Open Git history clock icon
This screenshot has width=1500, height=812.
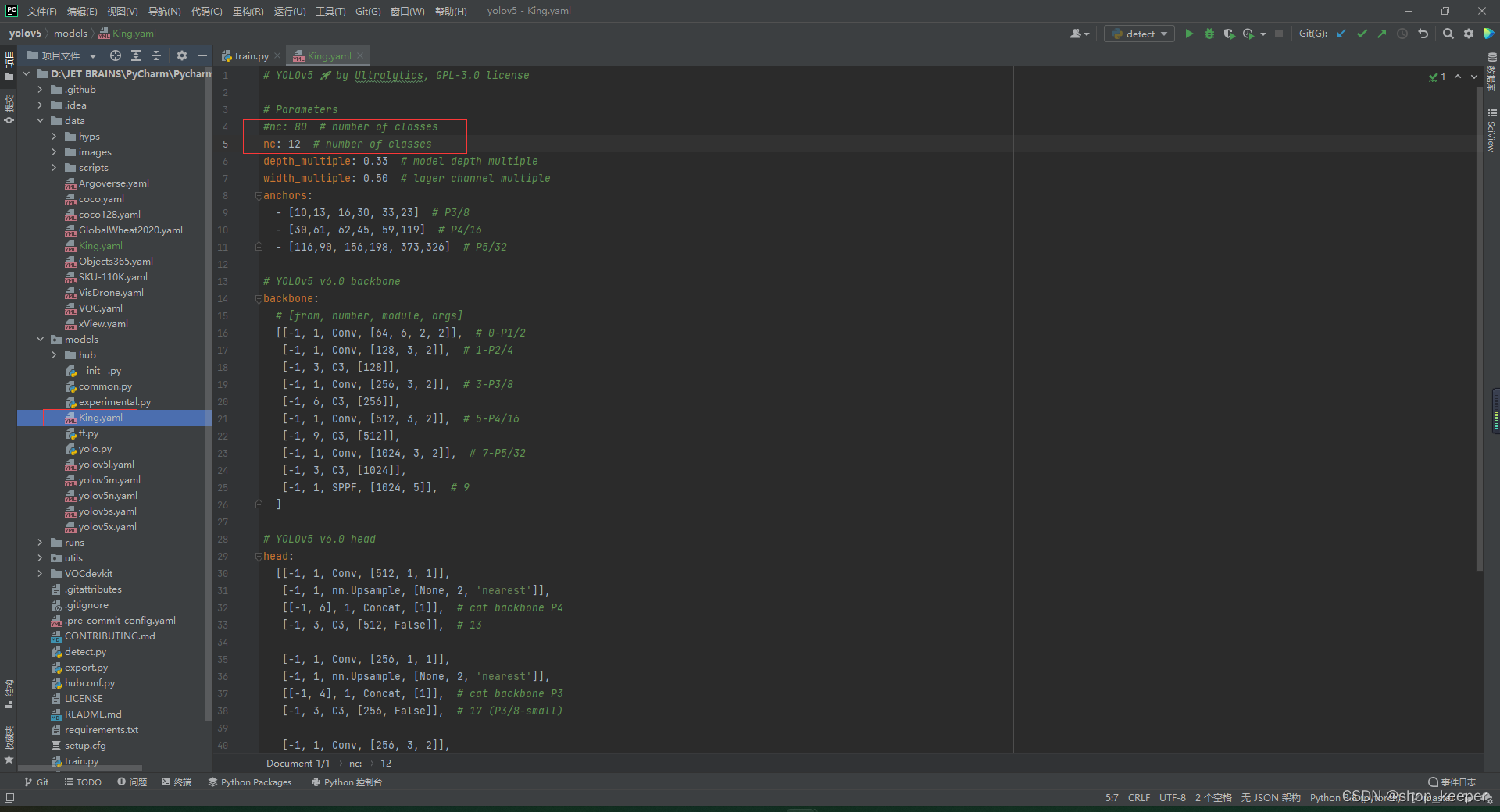pos(1402,34)
